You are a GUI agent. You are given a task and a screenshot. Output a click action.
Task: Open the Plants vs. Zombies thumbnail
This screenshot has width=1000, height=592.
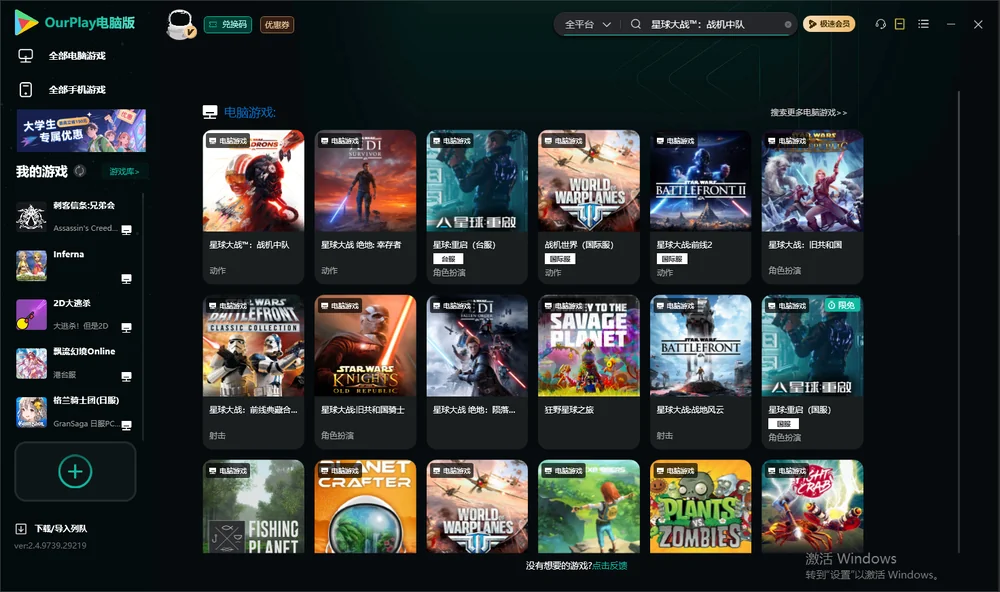[701, 506]
